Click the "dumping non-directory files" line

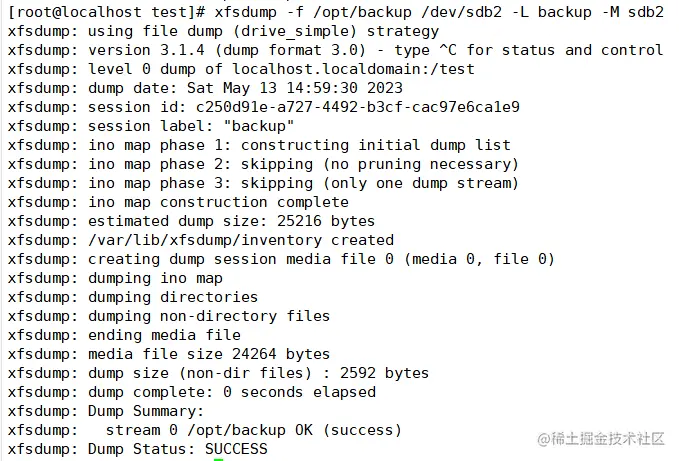[209, 316]
